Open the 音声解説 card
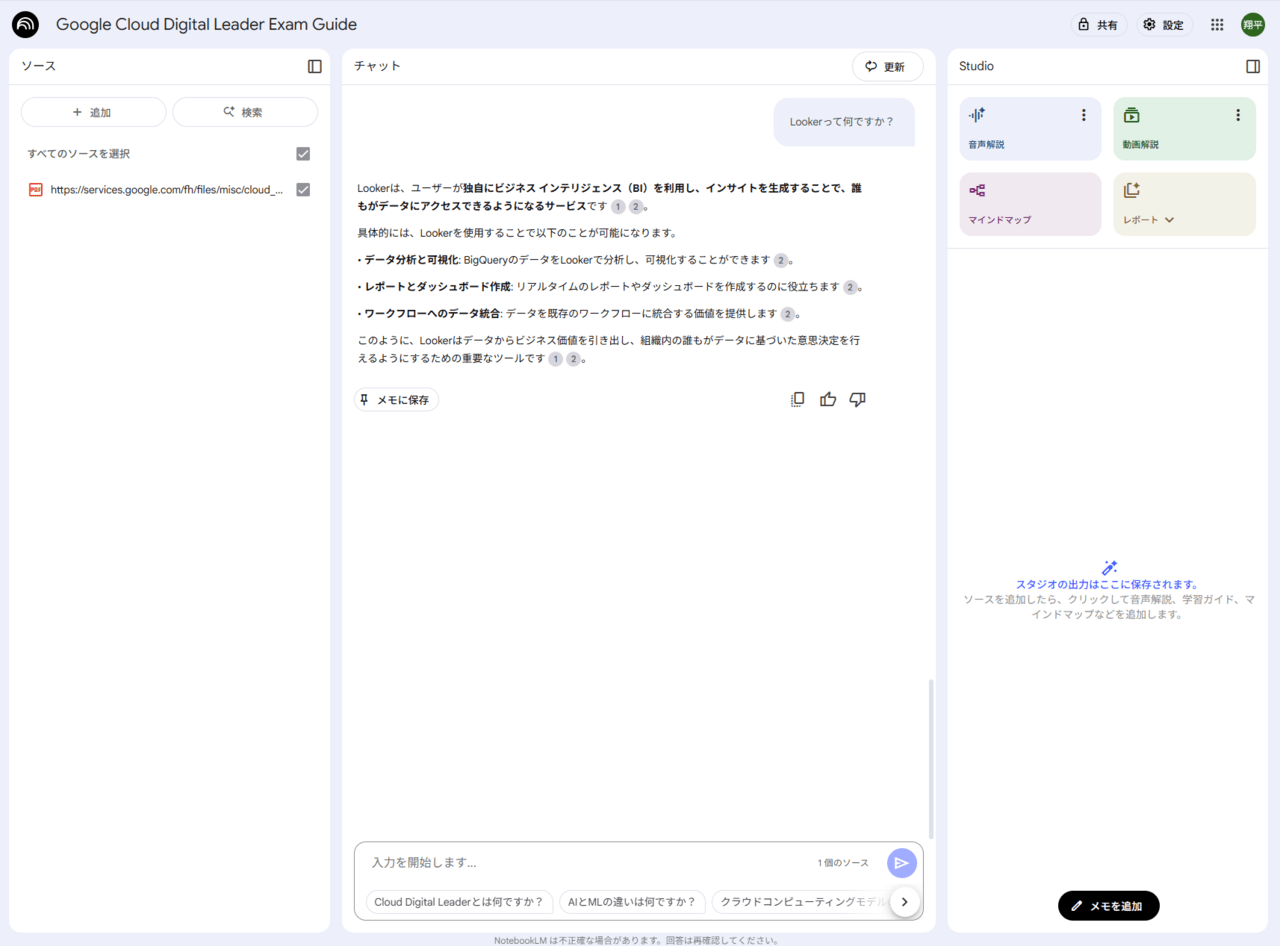The width and height of the screenshot is (1280, 946). [x=1030, y=128]
